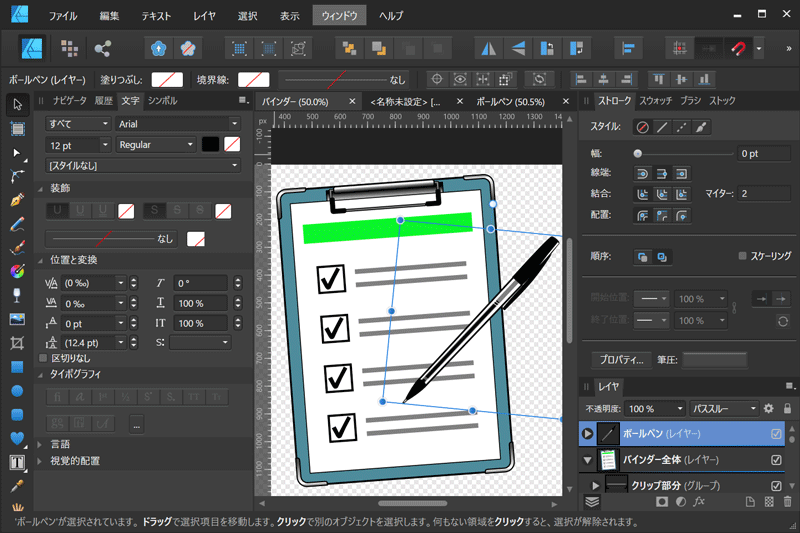Select the solid line stroke style
The height and width of the screenshot is (533, 800).
pos(662,127)
